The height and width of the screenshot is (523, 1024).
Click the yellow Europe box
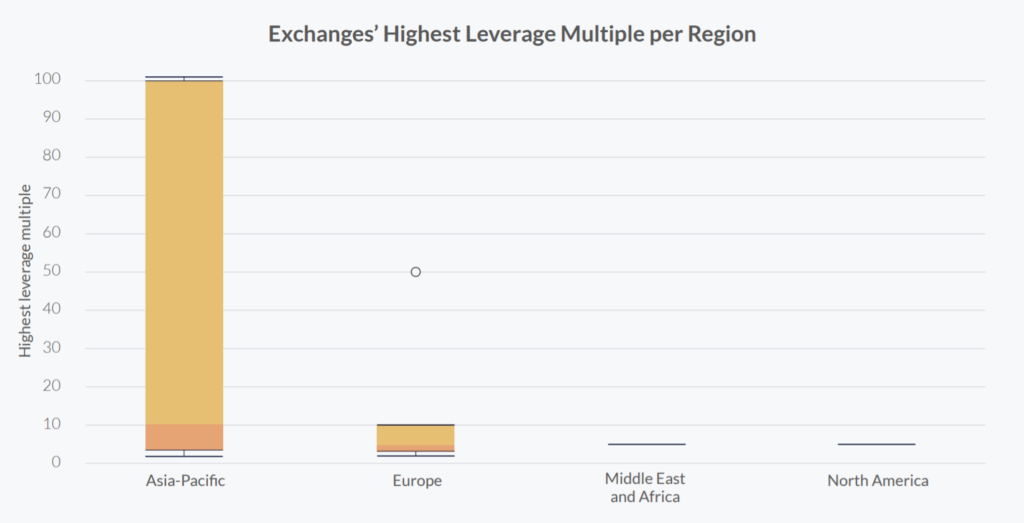[416, 435]
